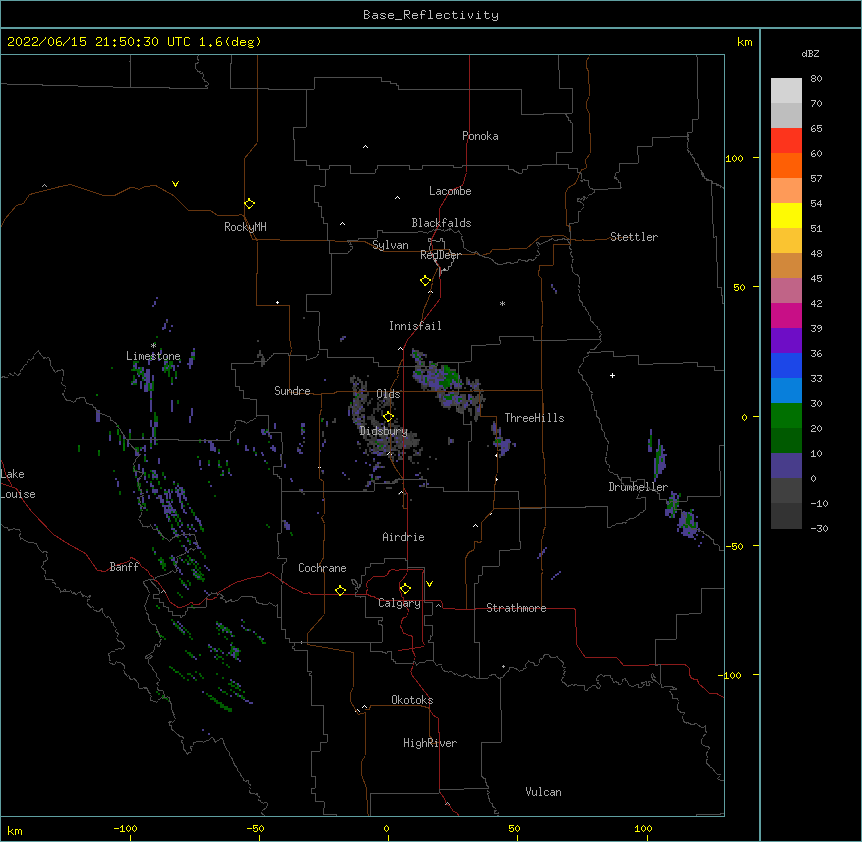Click the 50 tick on horizontal km axis
Image resolution: width=862 pixels, height=842 pixels.
tap(514, 828)
